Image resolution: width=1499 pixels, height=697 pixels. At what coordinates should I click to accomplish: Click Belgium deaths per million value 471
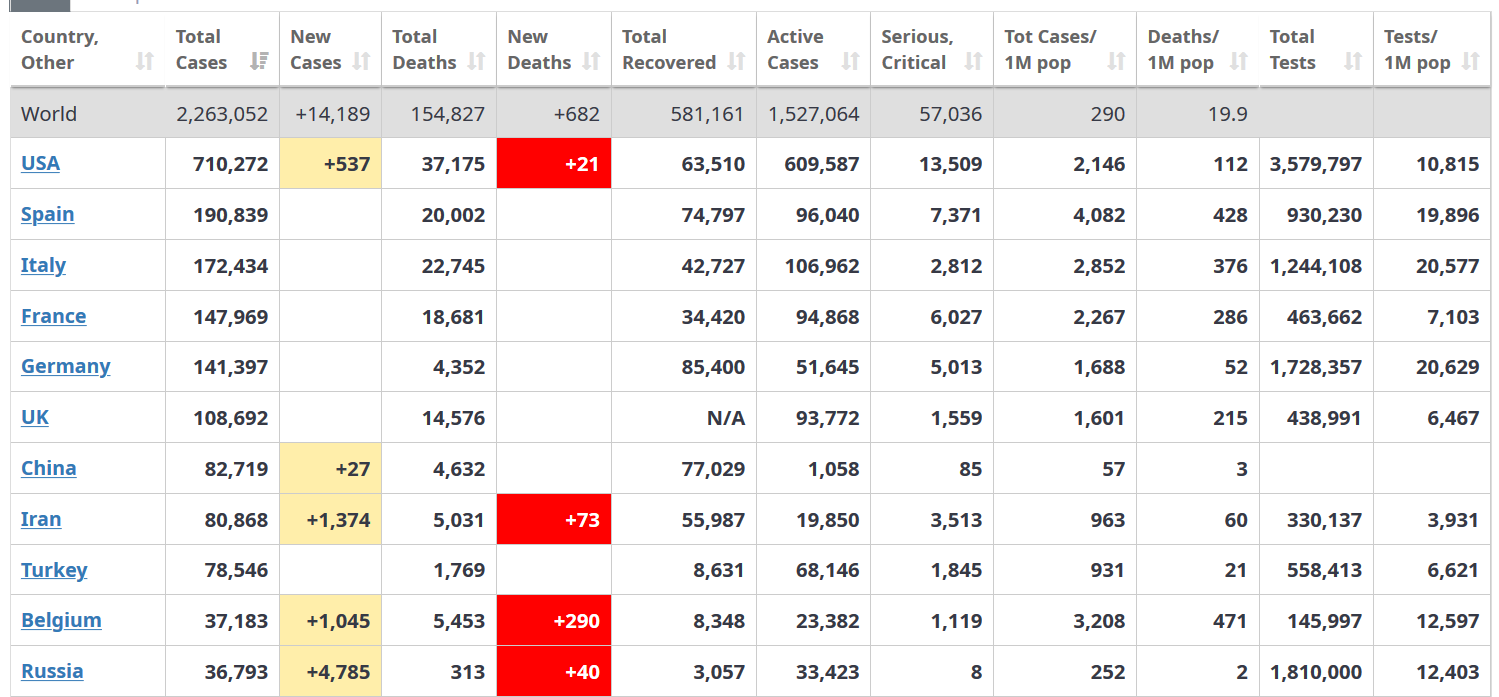tap(1229, 621)
